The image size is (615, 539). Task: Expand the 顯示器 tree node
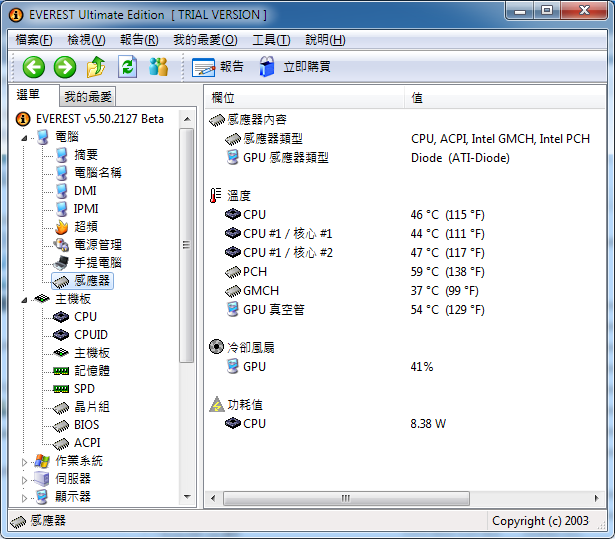point(24,498)
